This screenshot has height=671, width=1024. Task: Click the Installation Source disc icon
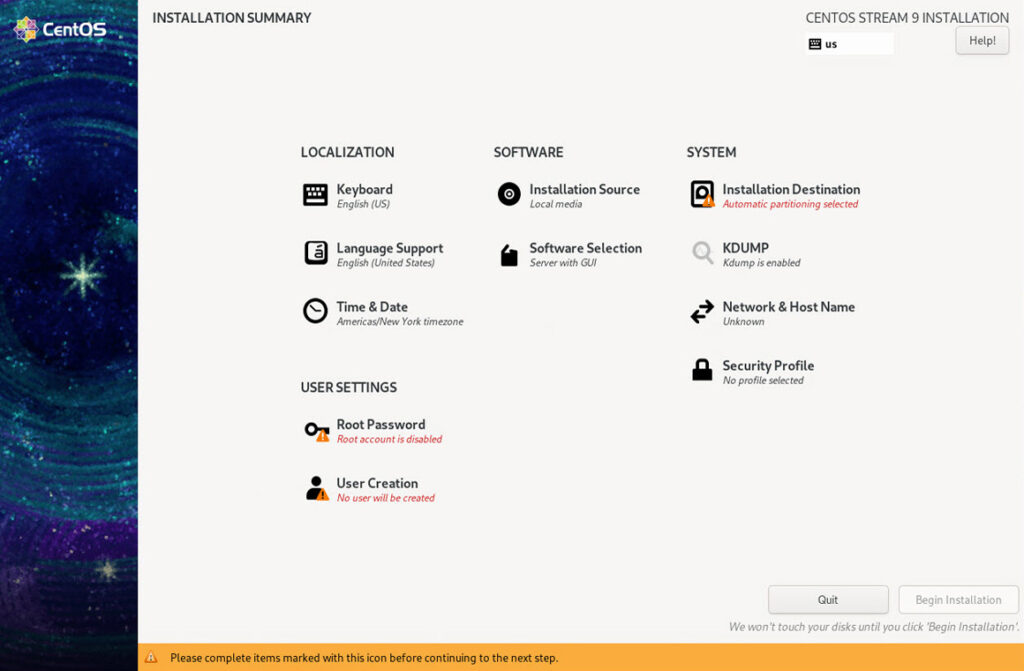tap(509, 195)
